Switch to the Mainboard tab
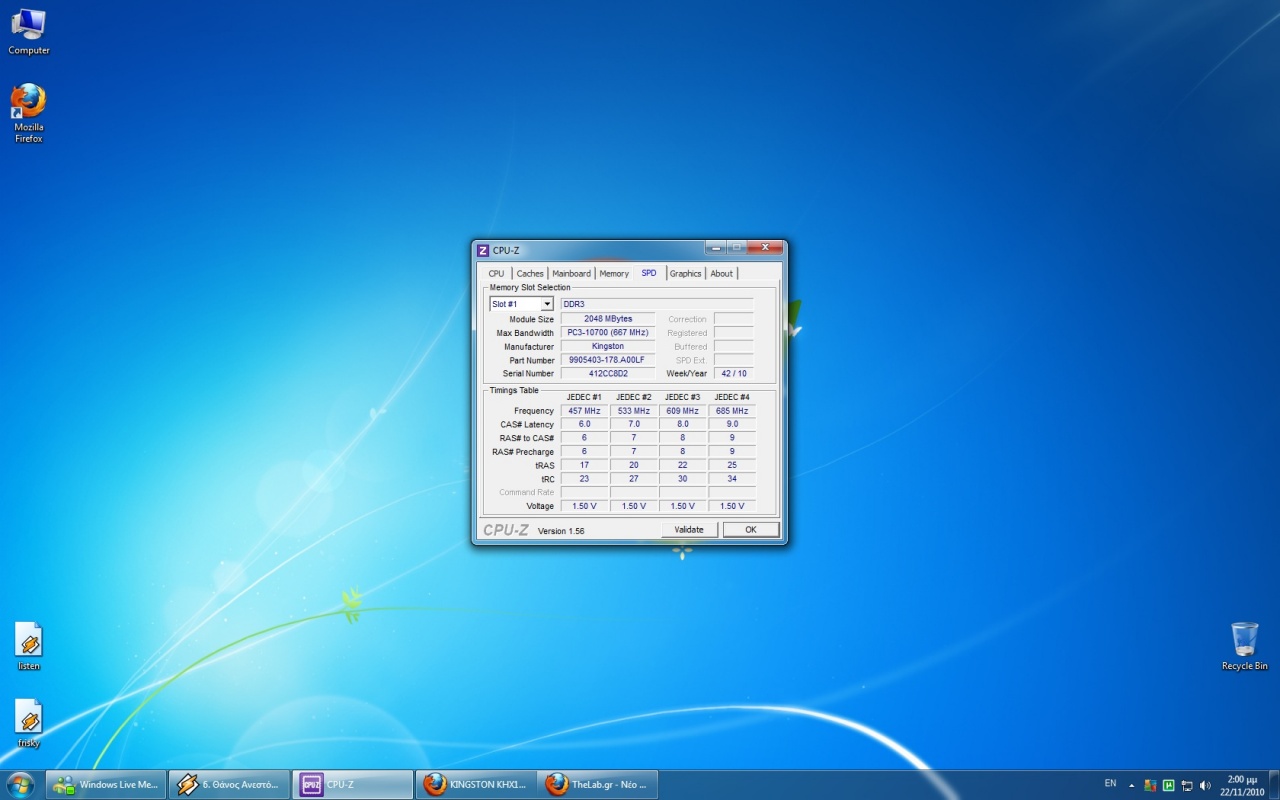1280x800 pixels. [x=571, y=273]
